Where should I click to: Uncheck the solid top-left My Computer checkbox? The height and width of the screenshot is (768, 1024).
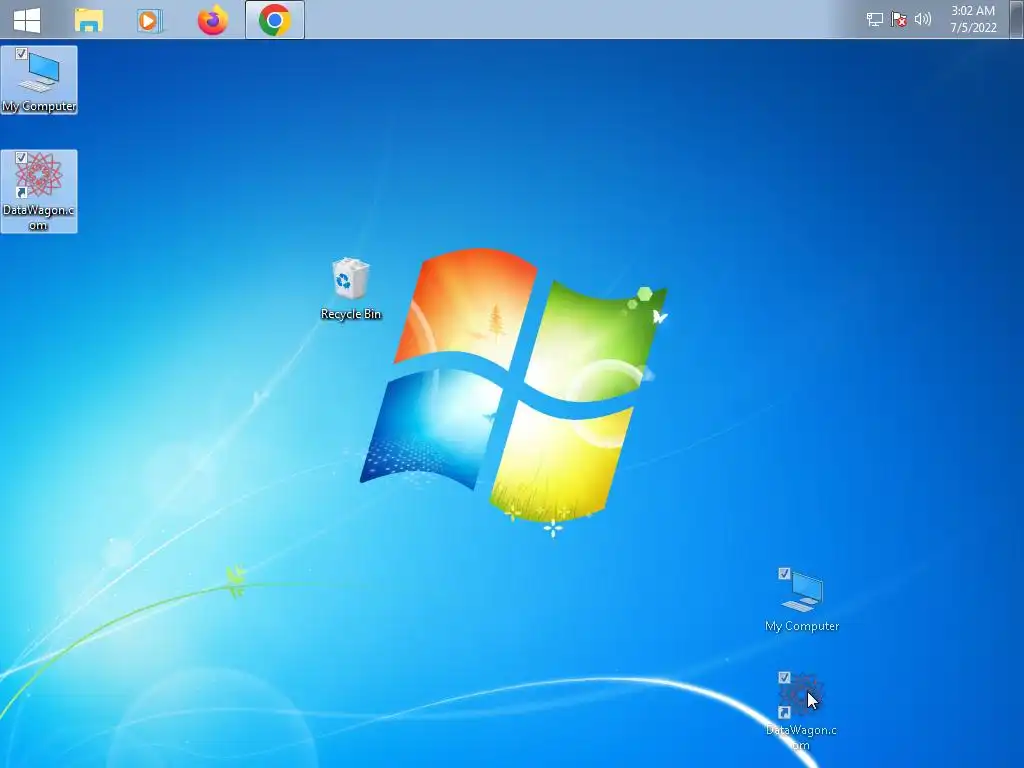point(21,54)
